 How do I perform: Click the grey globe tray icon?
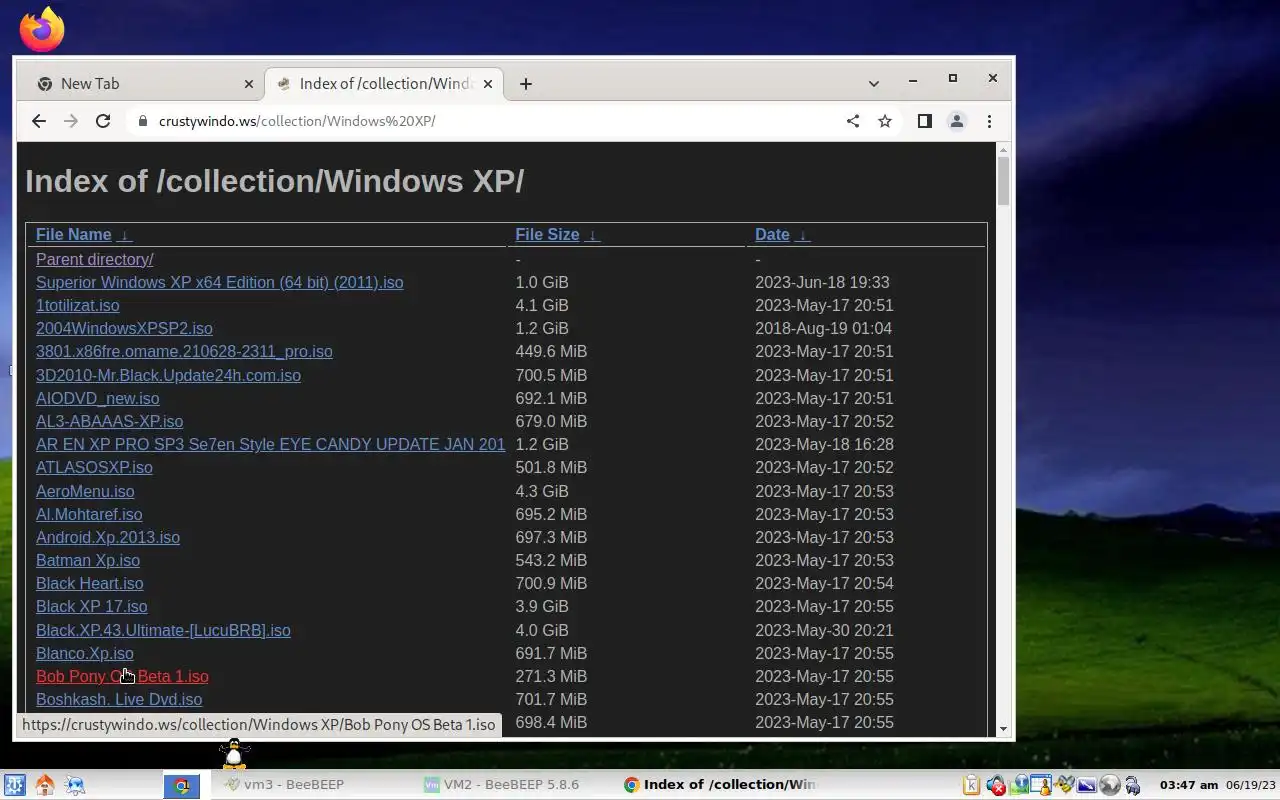1110,785
